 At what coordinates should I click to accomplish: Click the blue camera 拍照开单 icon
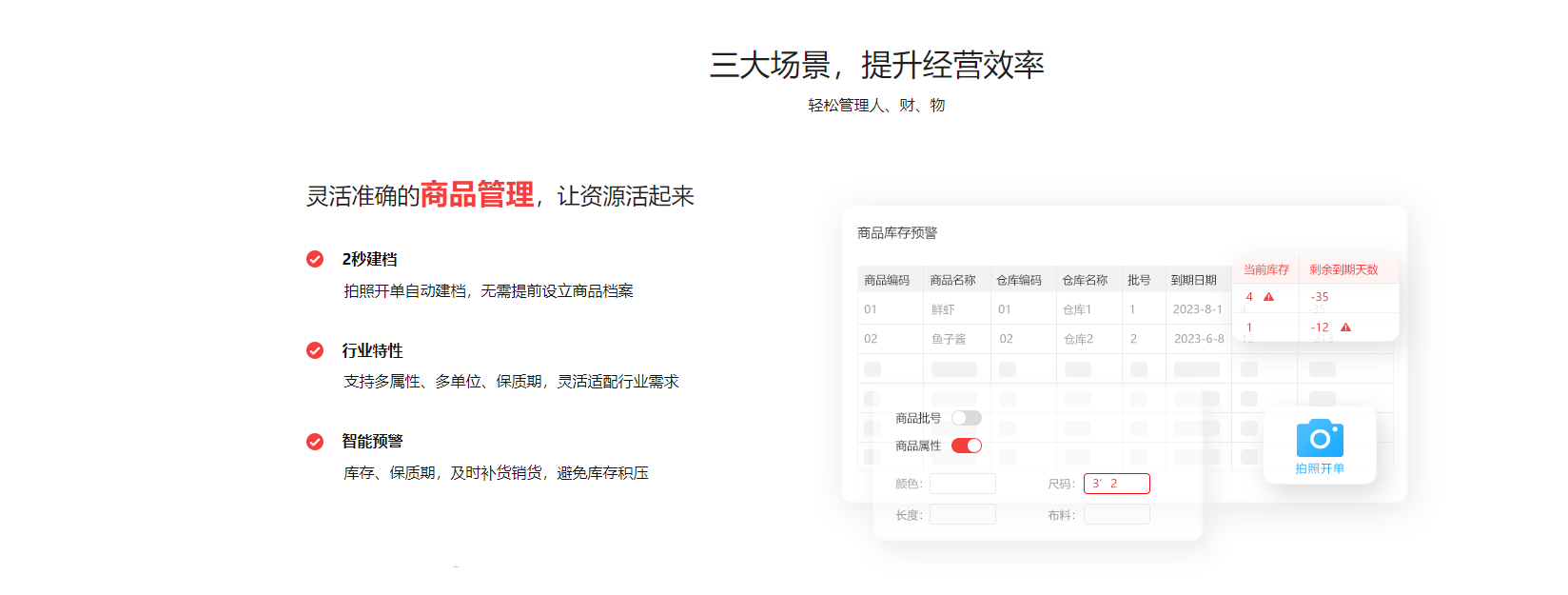tap(1320, 438)
